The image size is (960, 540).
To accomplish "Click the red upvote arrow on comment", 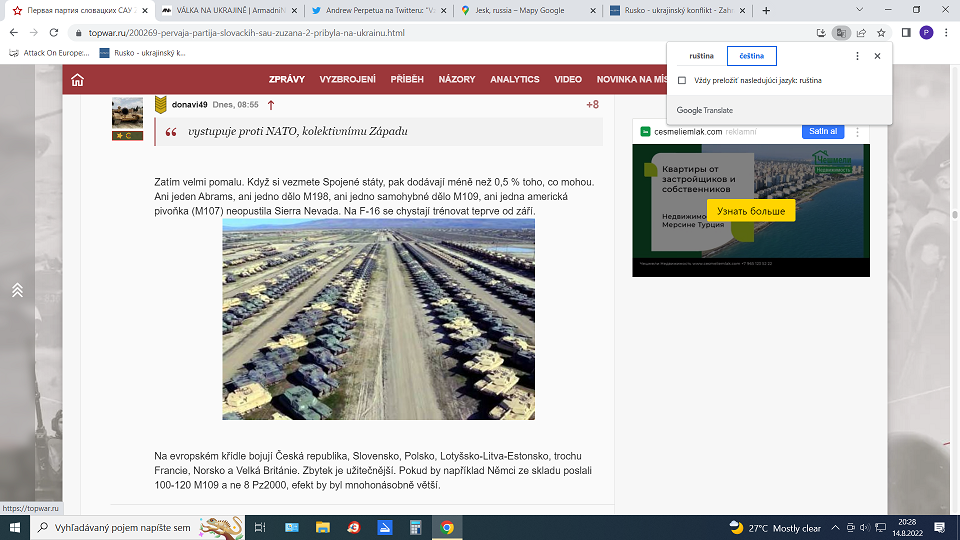I will pyautogui.click(x=271, y=104).
